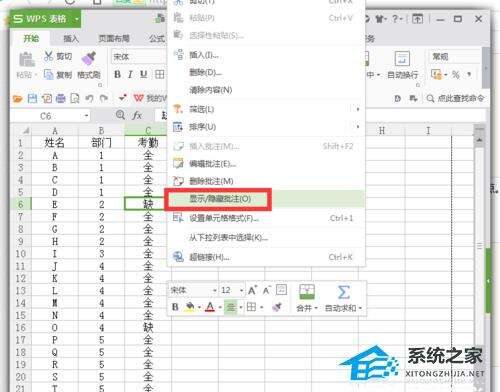Click the increase font size icon in the mini toolbar
Screen dimensions: 500x392
[252, 290]
